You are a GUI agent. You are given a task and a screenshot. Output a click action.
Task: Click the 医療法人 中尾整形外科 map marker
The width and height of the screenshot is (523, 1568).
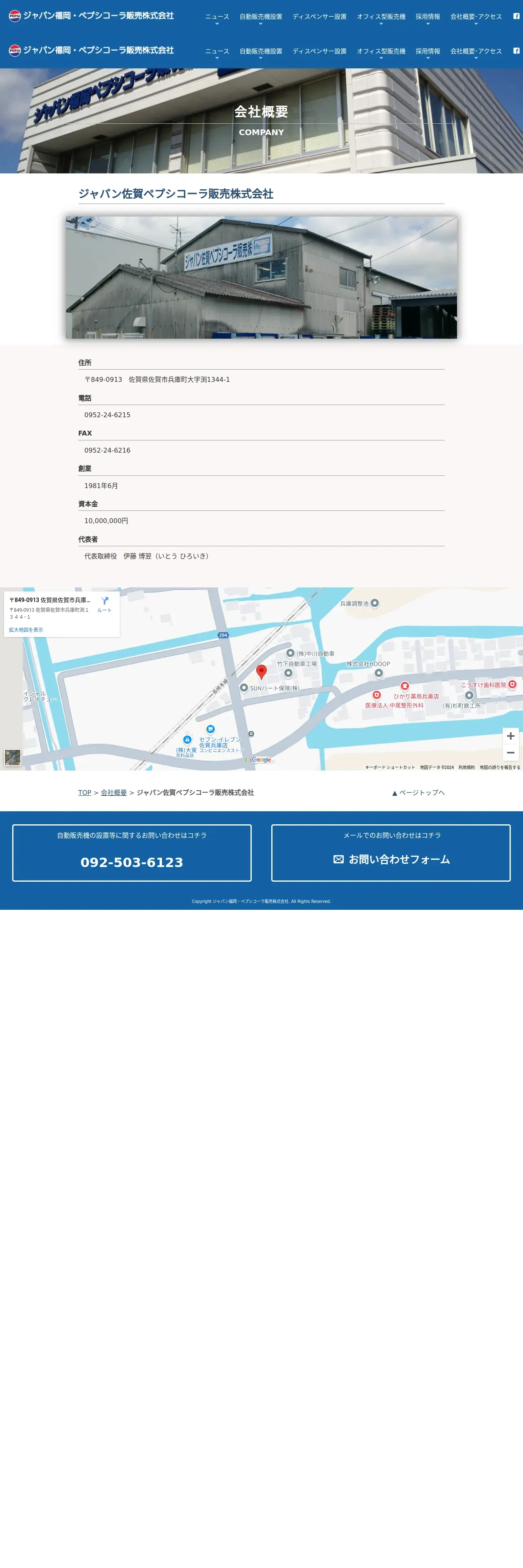click(x=376, y=695)
